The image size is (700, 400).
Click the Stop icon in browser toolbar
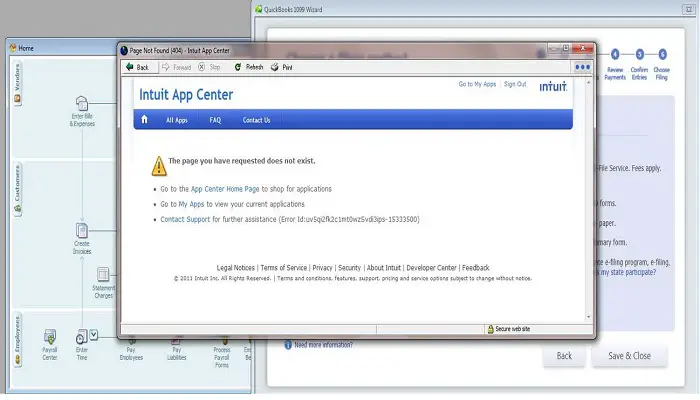(202, 67)
